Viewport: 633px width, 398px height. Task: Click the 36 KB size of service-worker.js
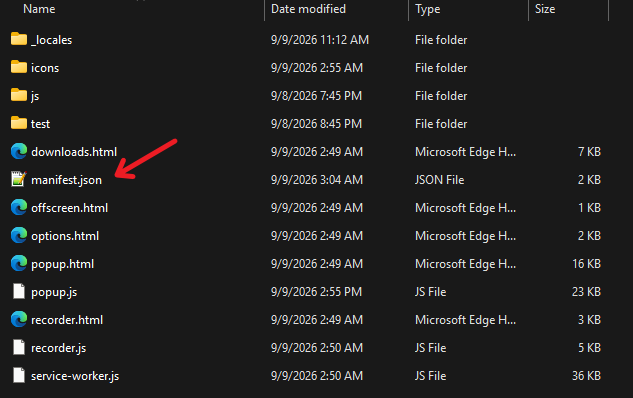[587, 376]
